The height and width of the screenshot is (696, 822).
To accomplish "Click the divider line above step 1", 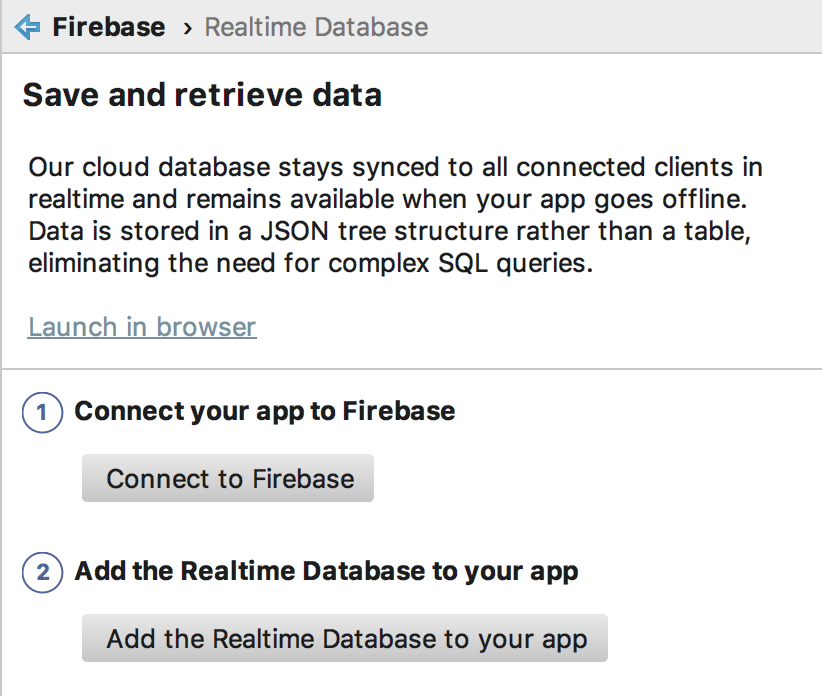I will point(411,369).
